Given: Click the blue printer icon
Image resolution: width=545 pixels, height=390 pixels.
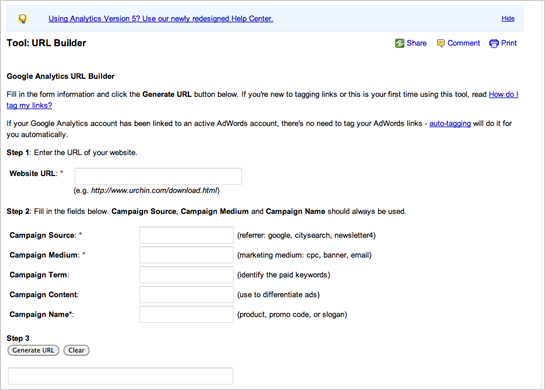Looking at the screenshot, I should click(x=494, y=43).
